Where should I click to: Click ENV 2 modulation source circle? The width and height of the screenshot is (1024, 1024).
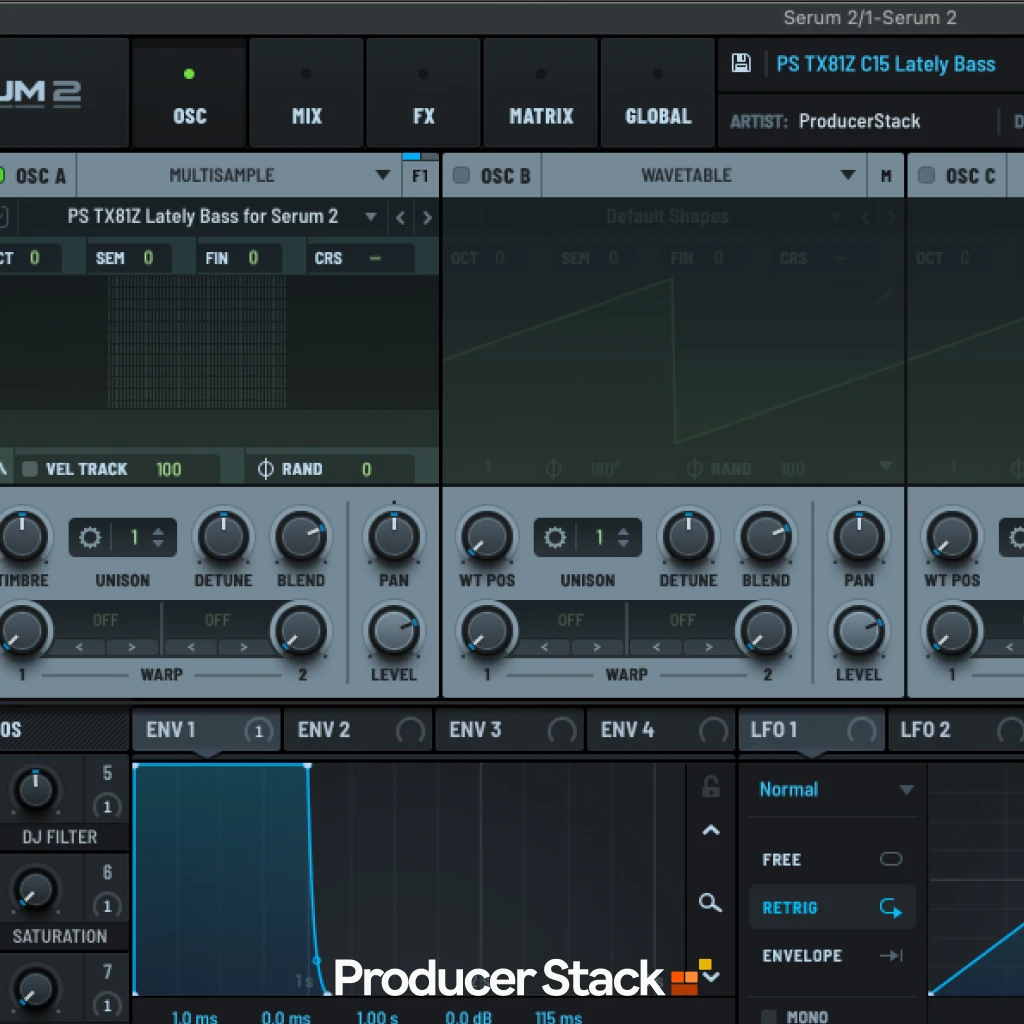pyautogui.click(x=410, y=730)
